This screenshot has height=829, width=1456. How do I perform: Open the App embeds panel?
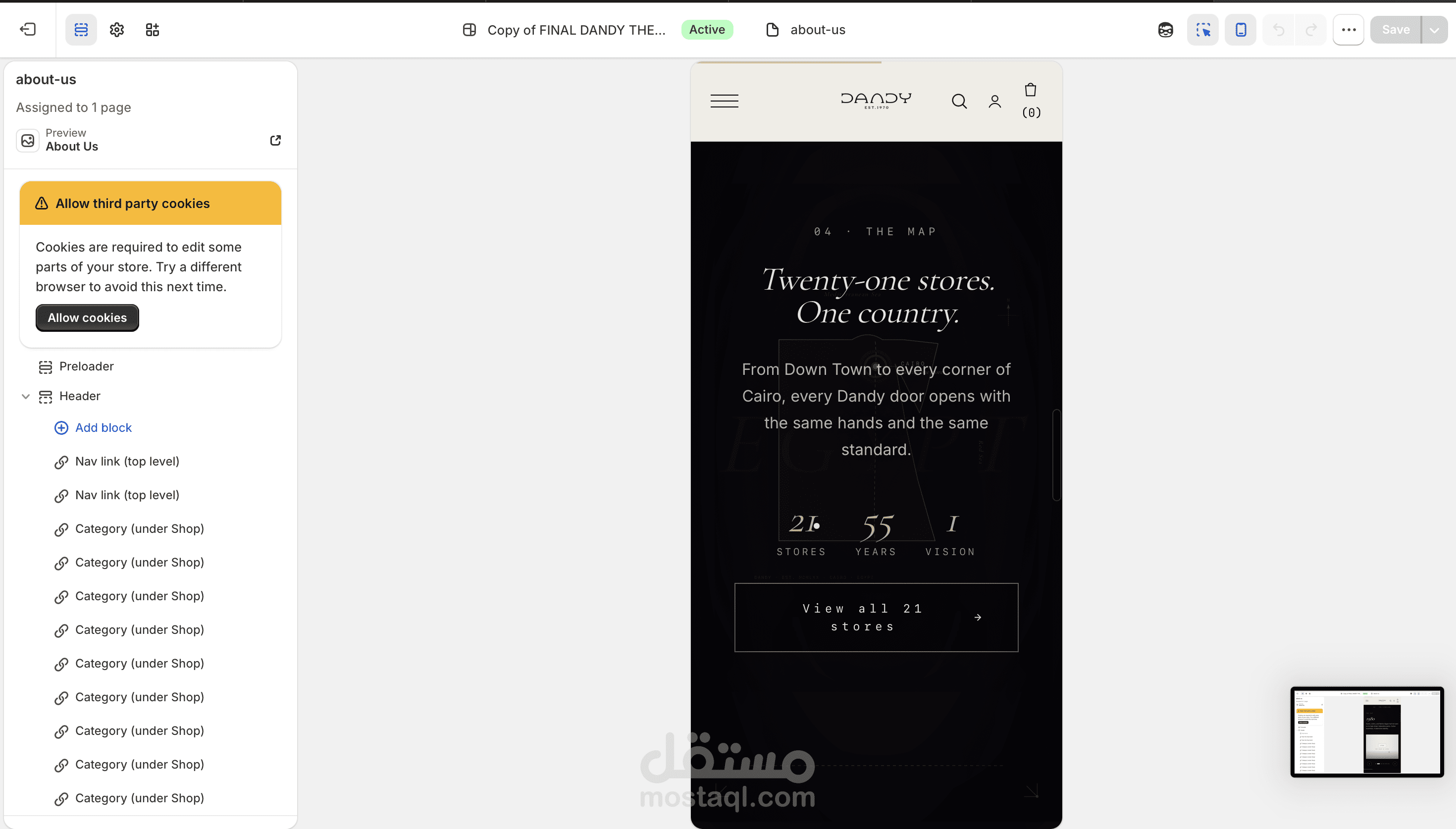click(152, 30)
